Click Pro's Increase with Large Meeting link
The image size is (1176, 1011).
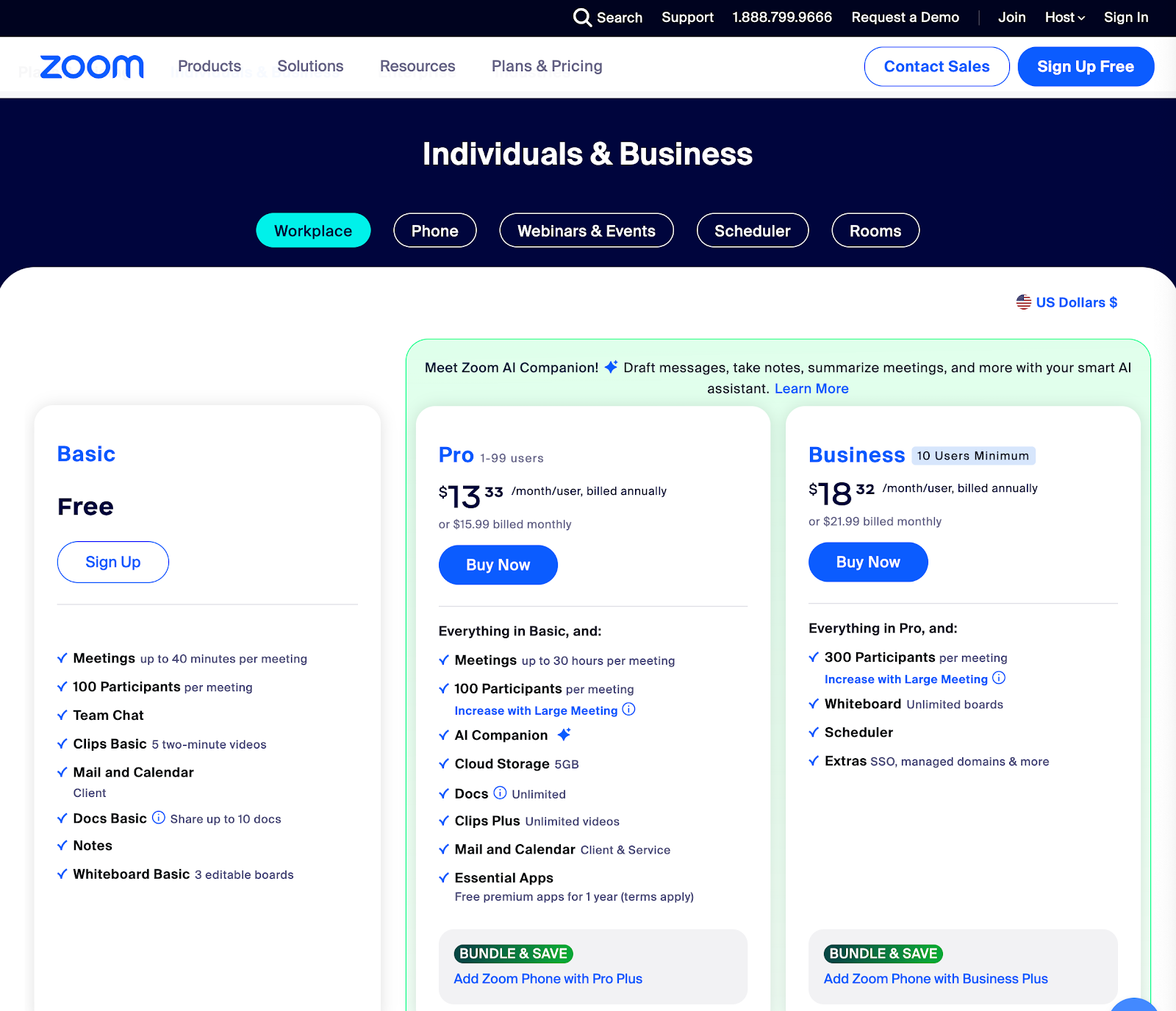click(x=536, y=710)
